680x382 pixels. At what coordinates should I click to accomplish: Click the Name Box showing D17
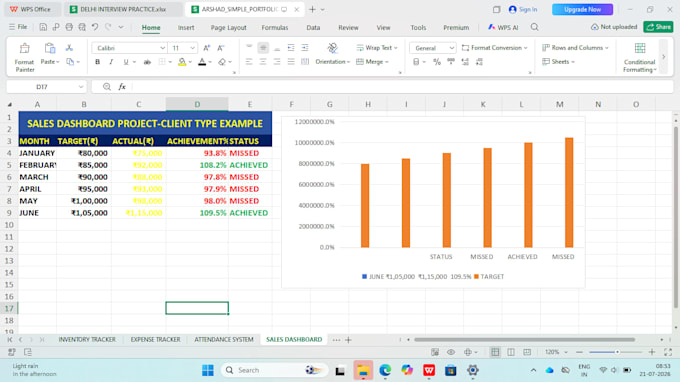click(x=46, y=87)
